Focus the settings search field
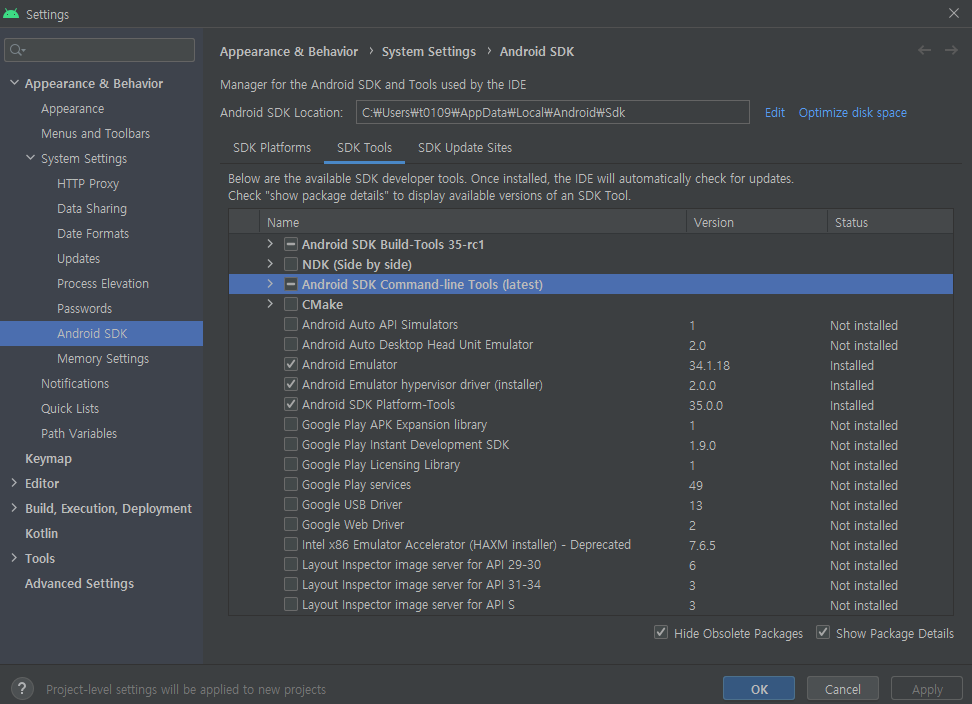This screenshot has height=704, width=972. click(x=100, y=50)
